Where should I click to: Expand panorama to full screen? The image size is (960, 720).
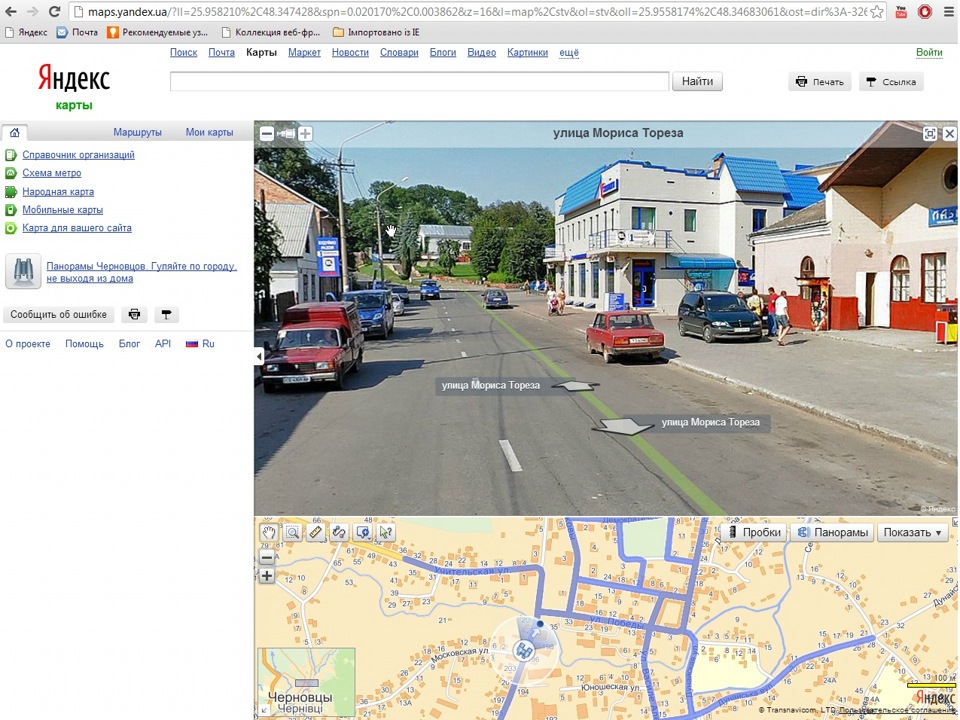(929, 133)
